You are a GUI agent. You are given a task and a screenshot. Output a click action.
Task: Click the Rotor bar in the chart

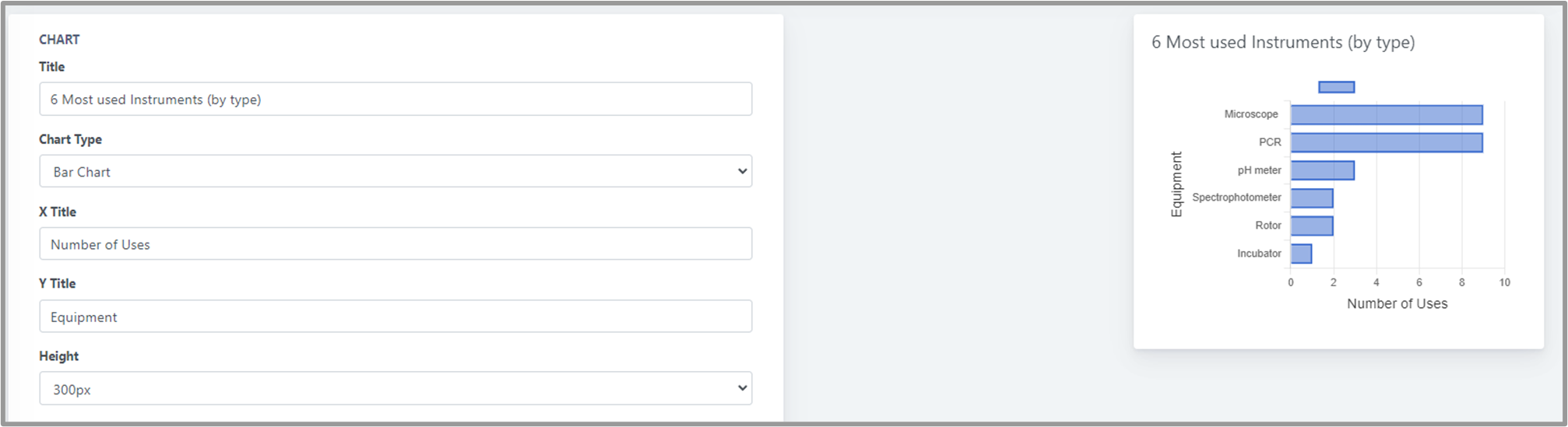[1312, 226]
